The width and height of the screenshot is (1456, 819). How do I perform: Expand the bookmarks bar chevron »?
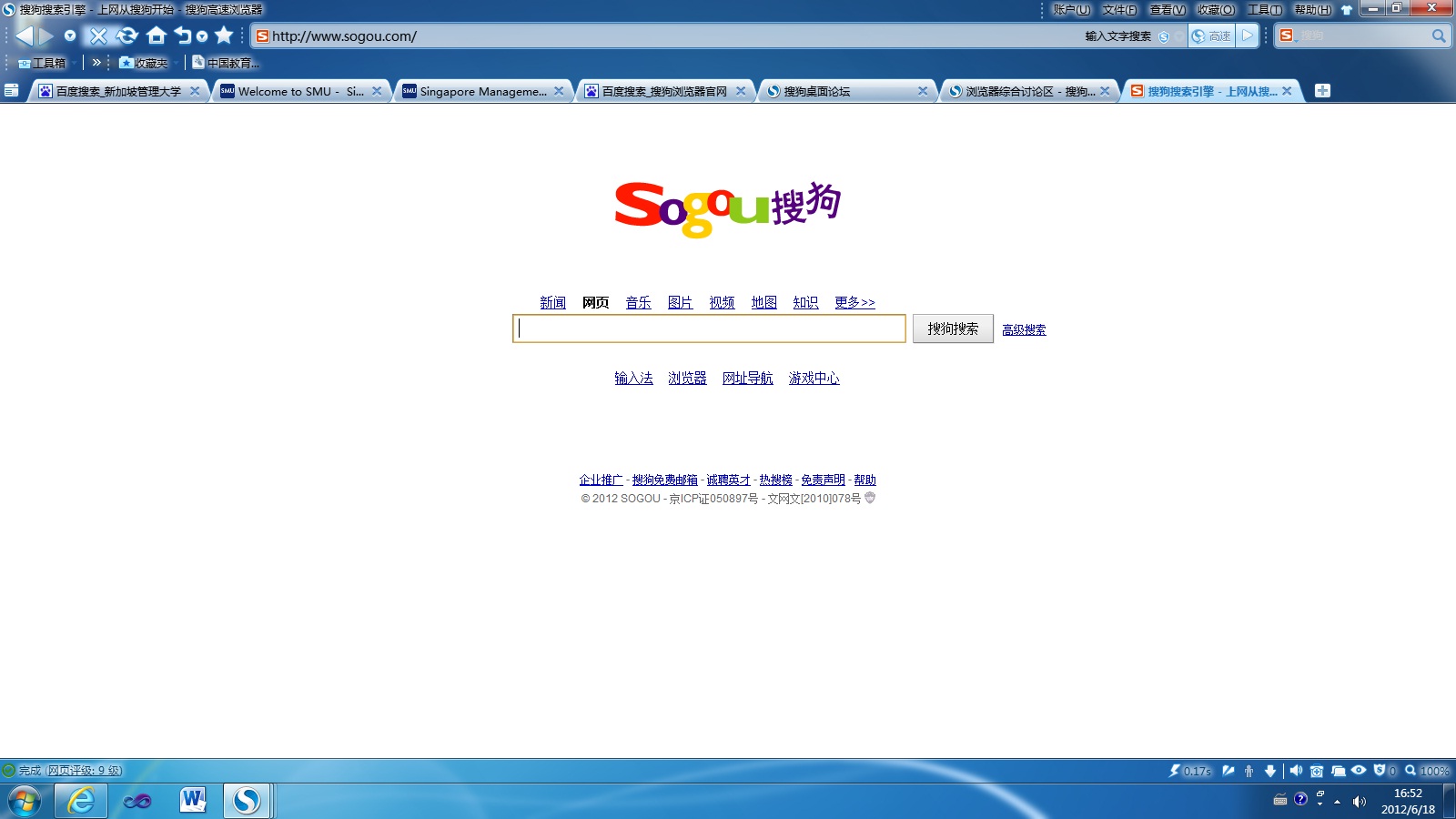click(x=96, y=62)
